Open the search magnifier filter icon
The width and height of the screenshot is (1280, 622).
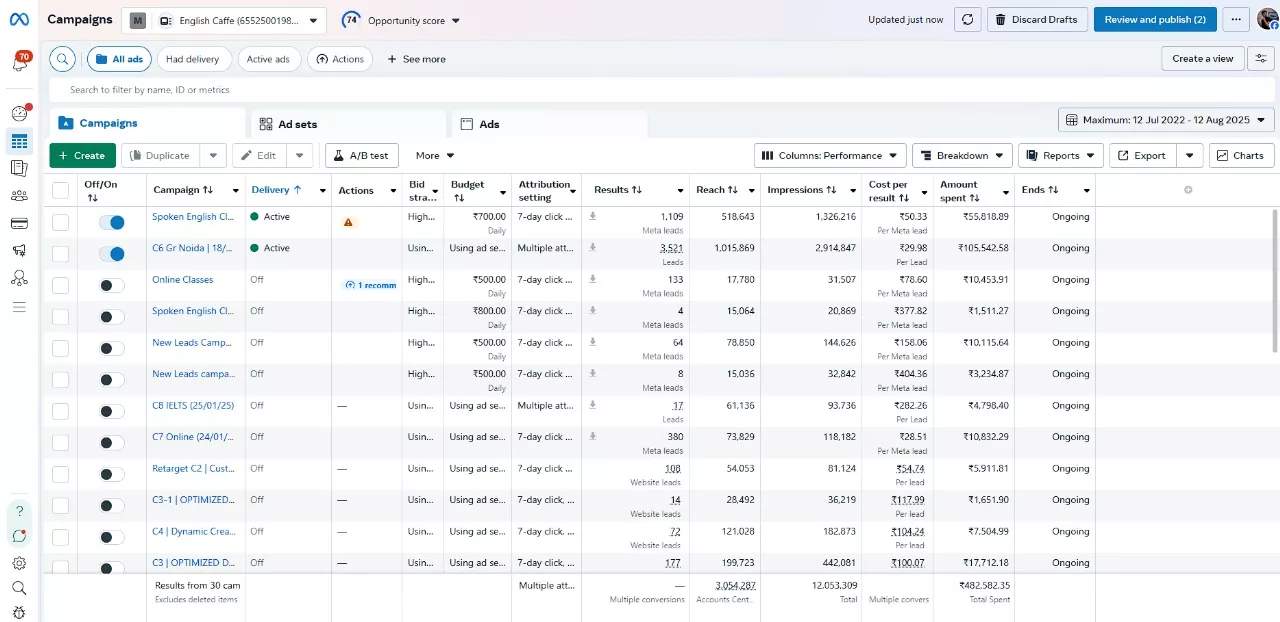tap(62, 59)
